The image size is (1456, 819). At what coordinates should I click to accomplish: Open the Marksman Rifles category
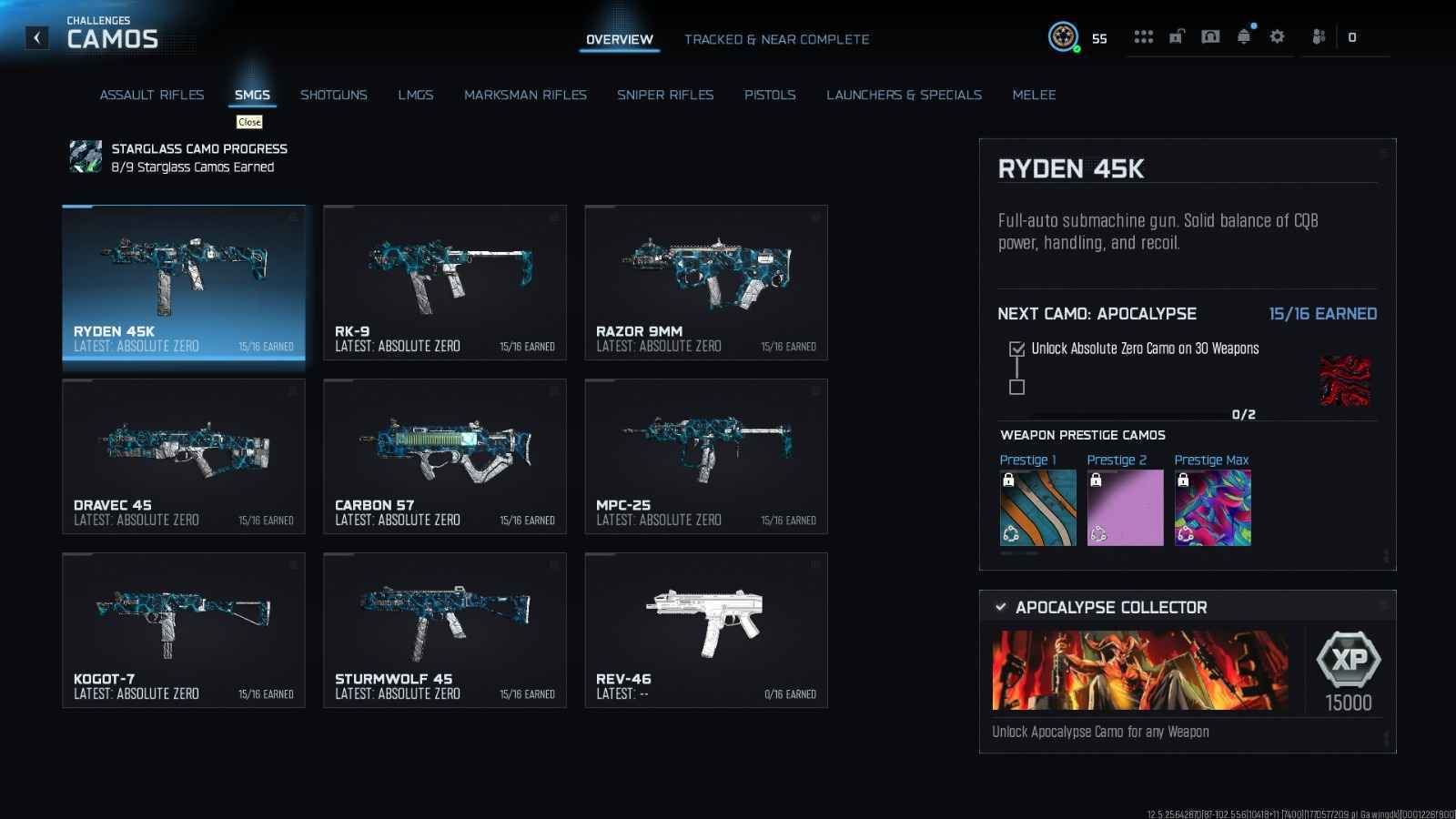[525, 95]
